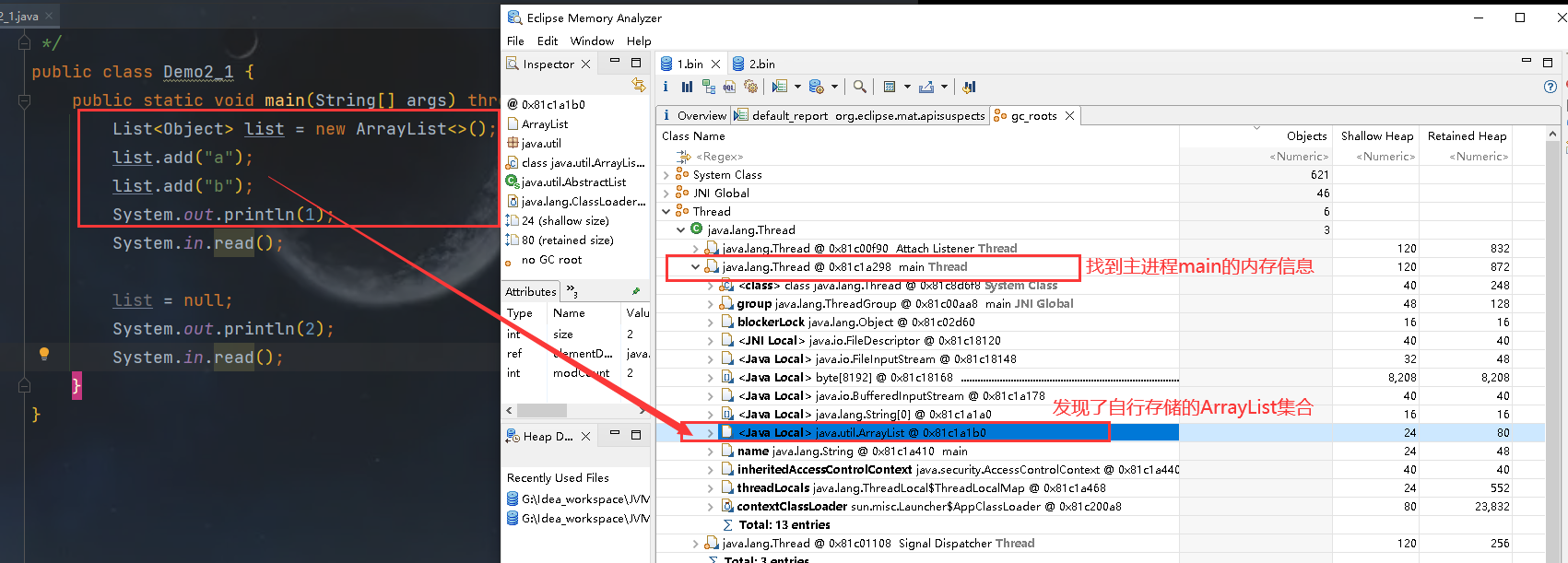Open the Histogram view from toolbar
The image size is (1568, 563).
point(687,87)
